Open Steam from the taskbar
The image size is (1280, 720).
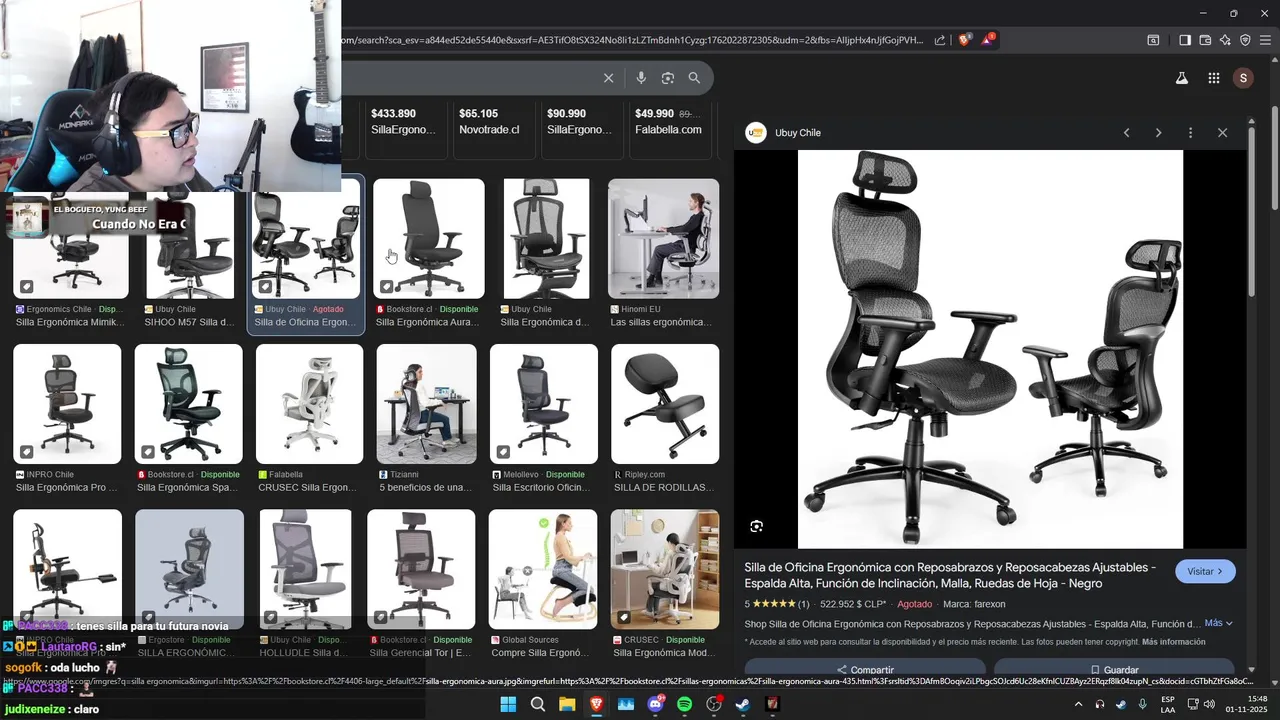[743, 704]
